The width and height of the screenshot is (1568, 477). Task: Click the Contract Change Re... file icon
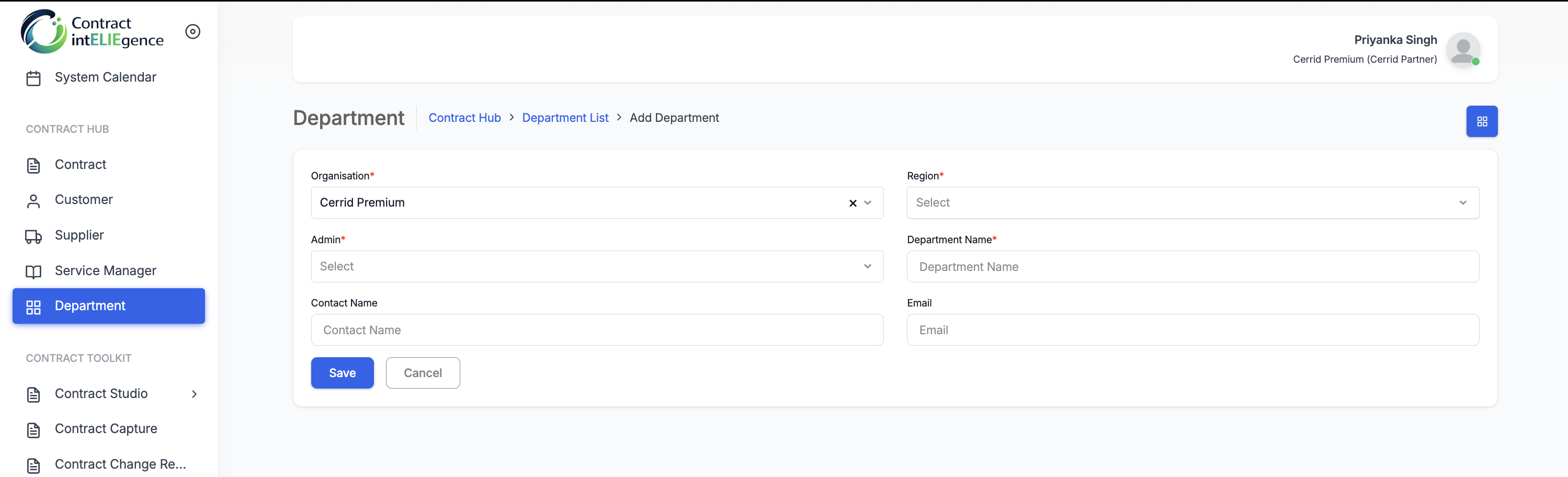tap(33, 465)
